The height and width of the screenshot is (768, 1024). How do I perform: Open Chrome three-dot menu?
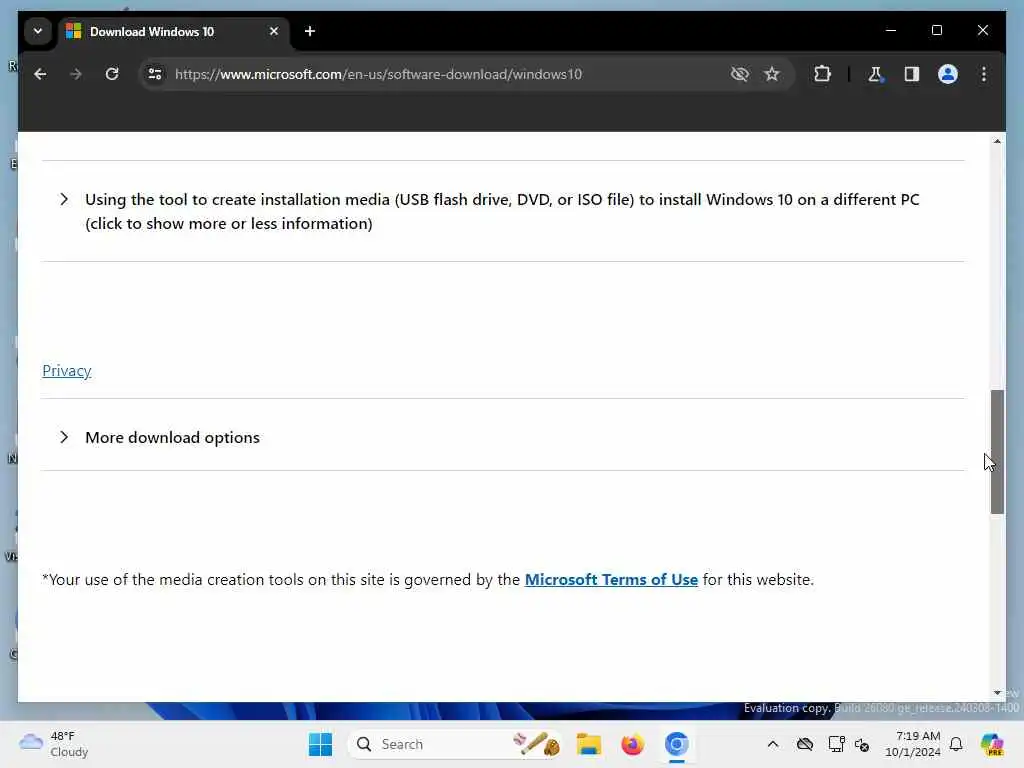[x=984, y=74]
